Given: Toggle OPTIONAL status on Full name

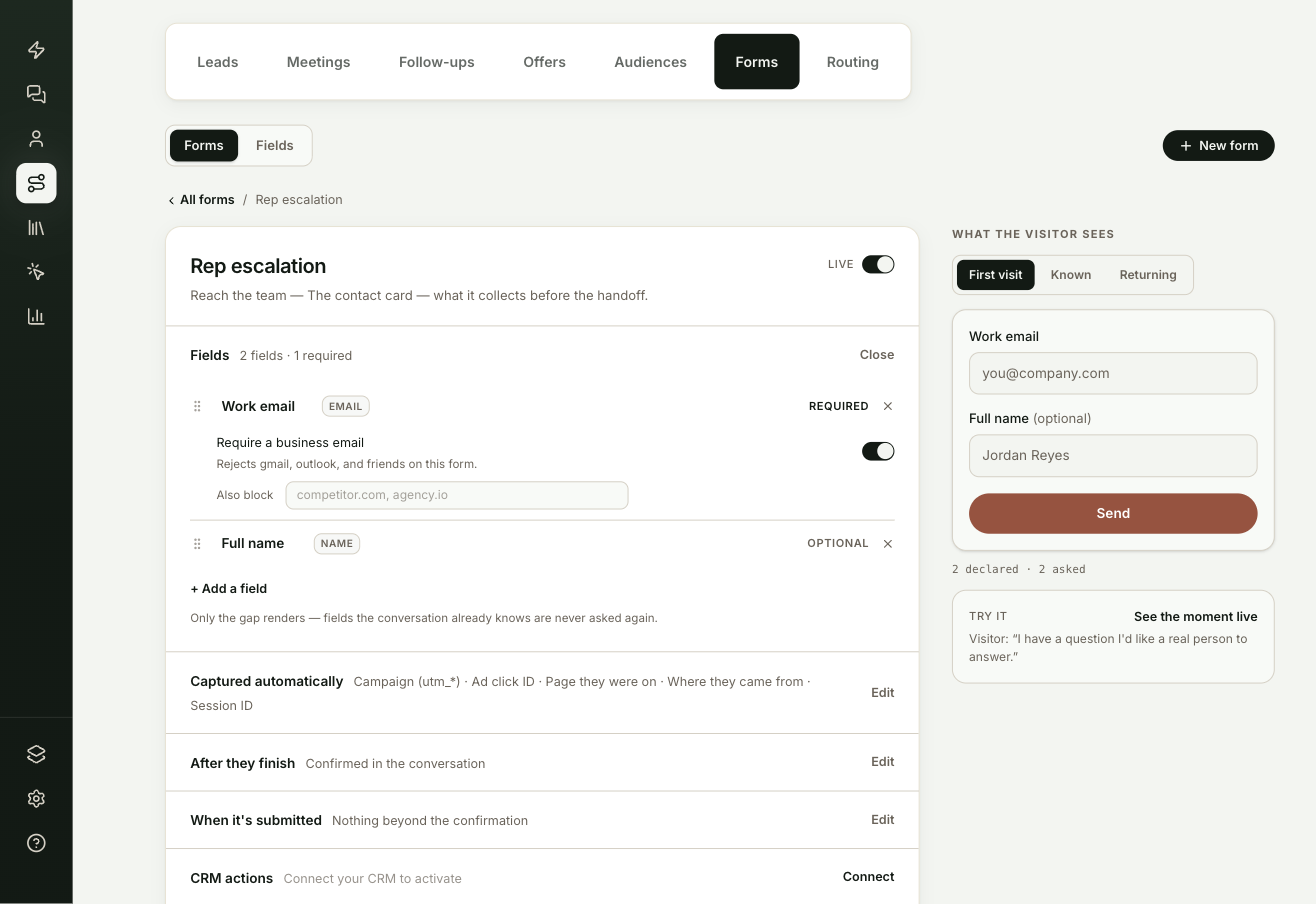Looking at the screenshot, I should [x=838, y=543].
